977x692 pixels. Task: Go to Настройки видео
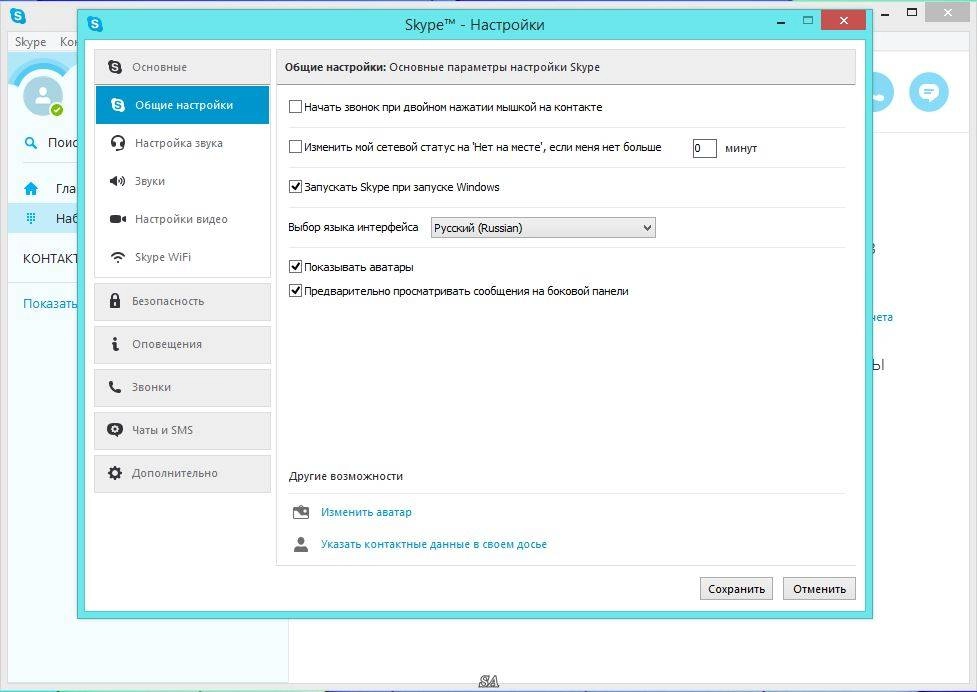[182, 219]
